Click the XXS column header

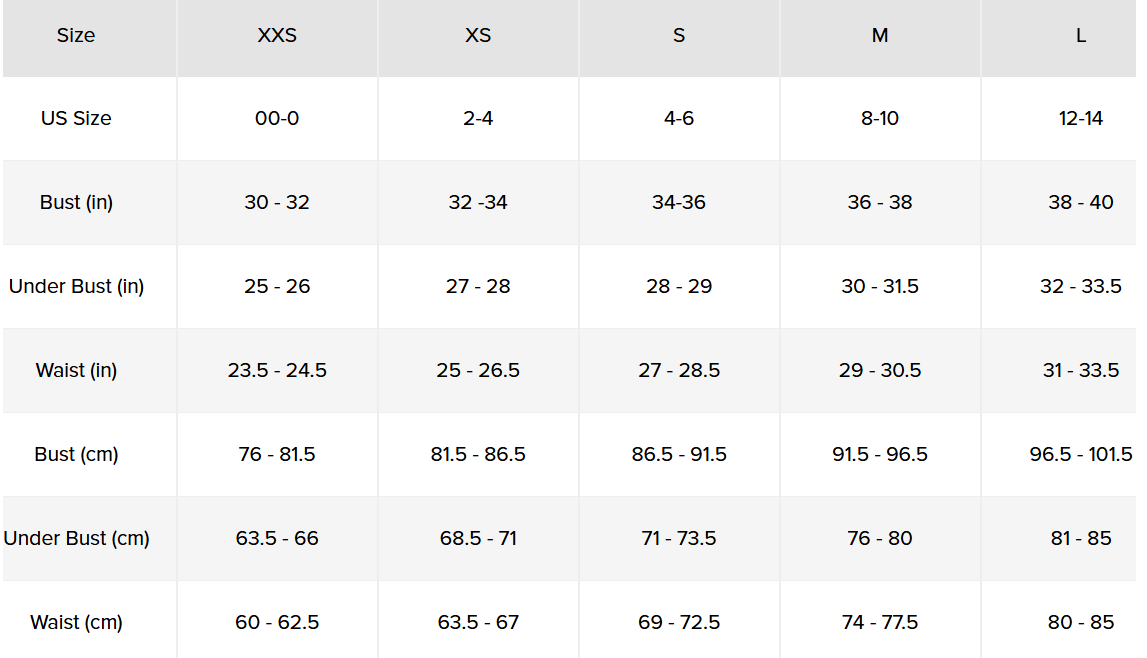coord(277,36)
